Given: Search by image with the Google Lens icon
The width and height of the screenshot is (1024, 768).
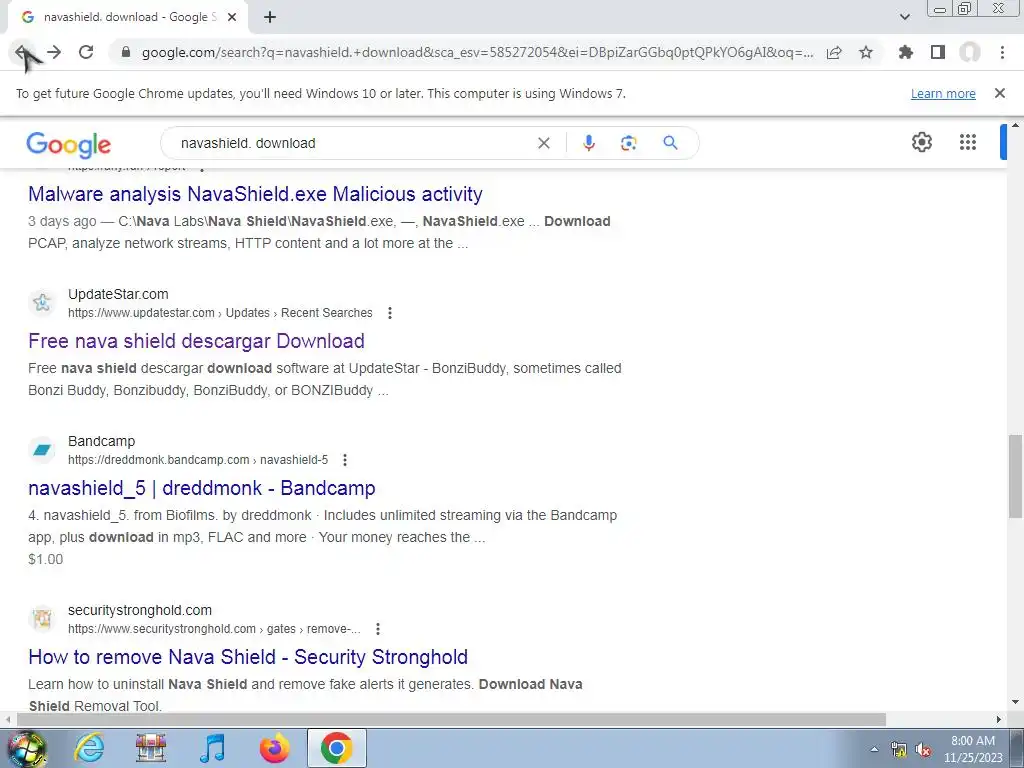Looking at the screenshot, I should (628, 143).
